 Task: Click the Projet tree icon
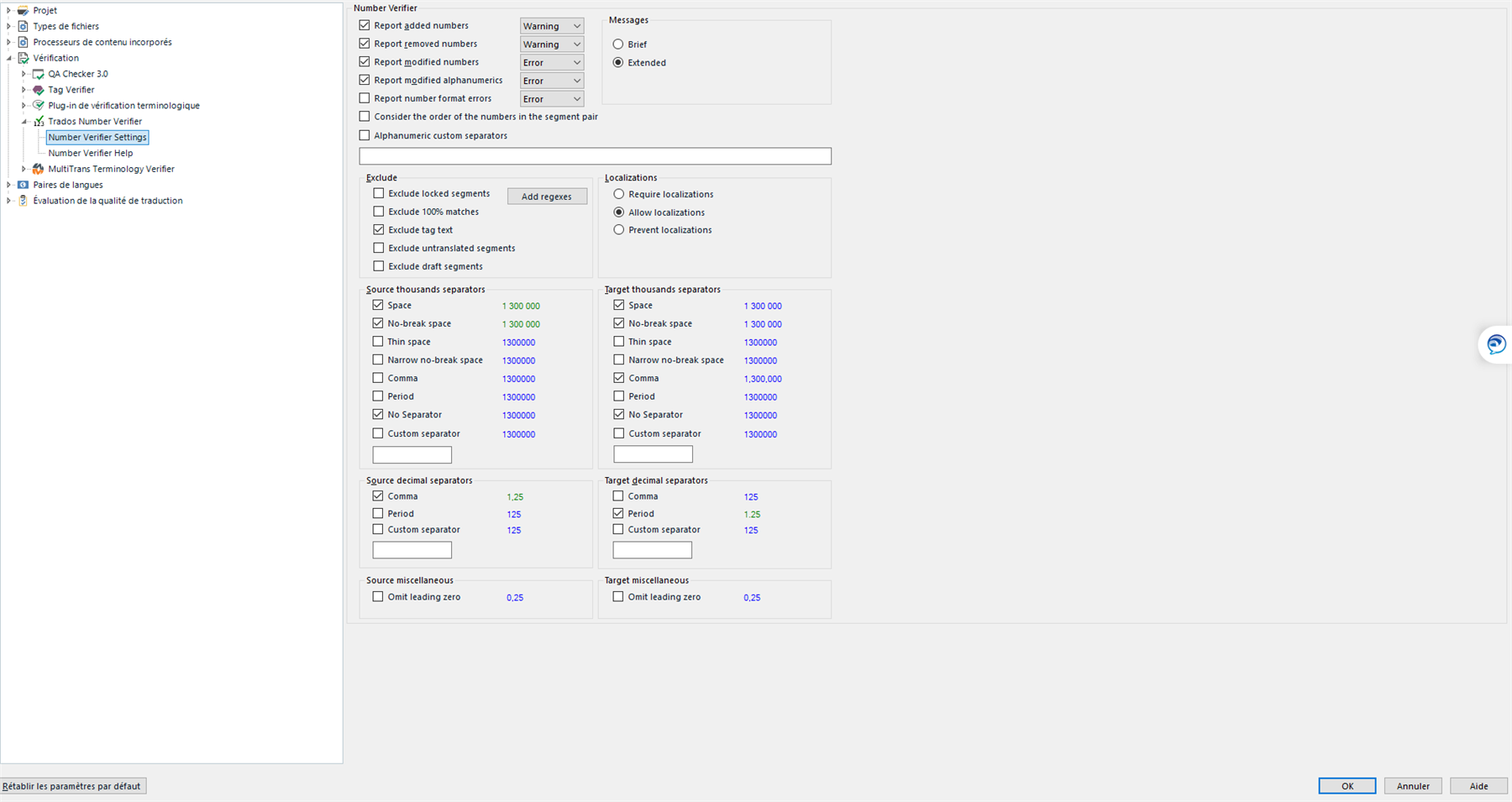pyautogui.click(x=23, y=10)
